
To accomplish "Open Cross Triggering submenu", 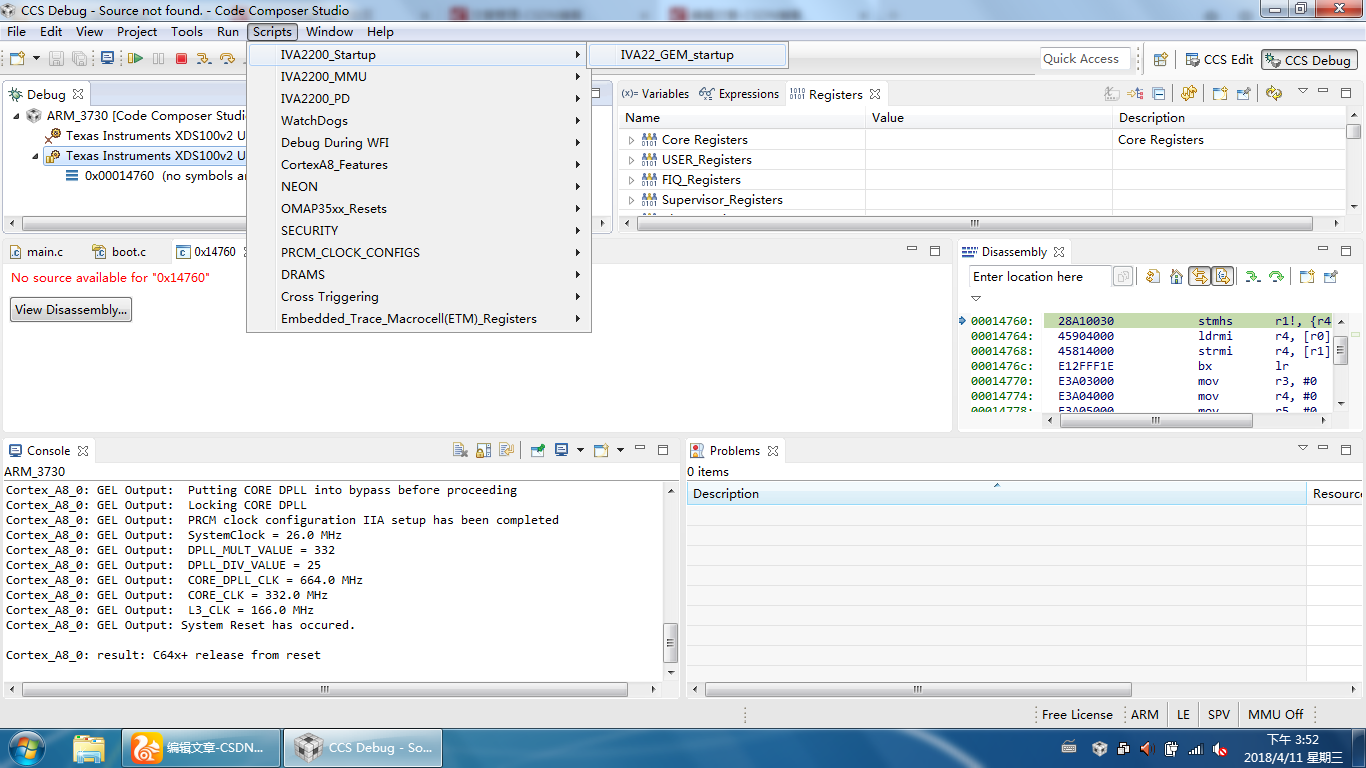I will coord(419,297).
